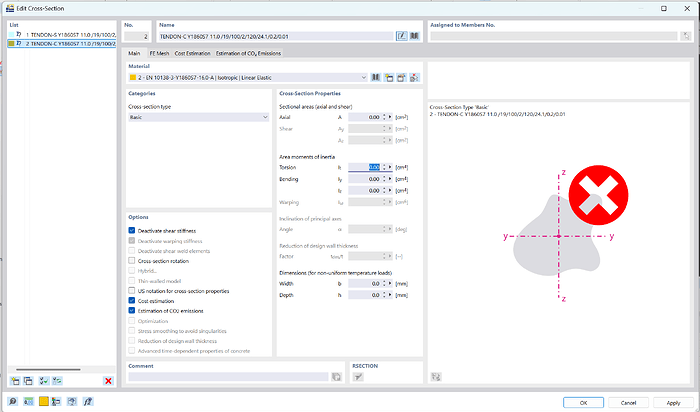Toggle Optimization checkbox

[x=132, y=320]
